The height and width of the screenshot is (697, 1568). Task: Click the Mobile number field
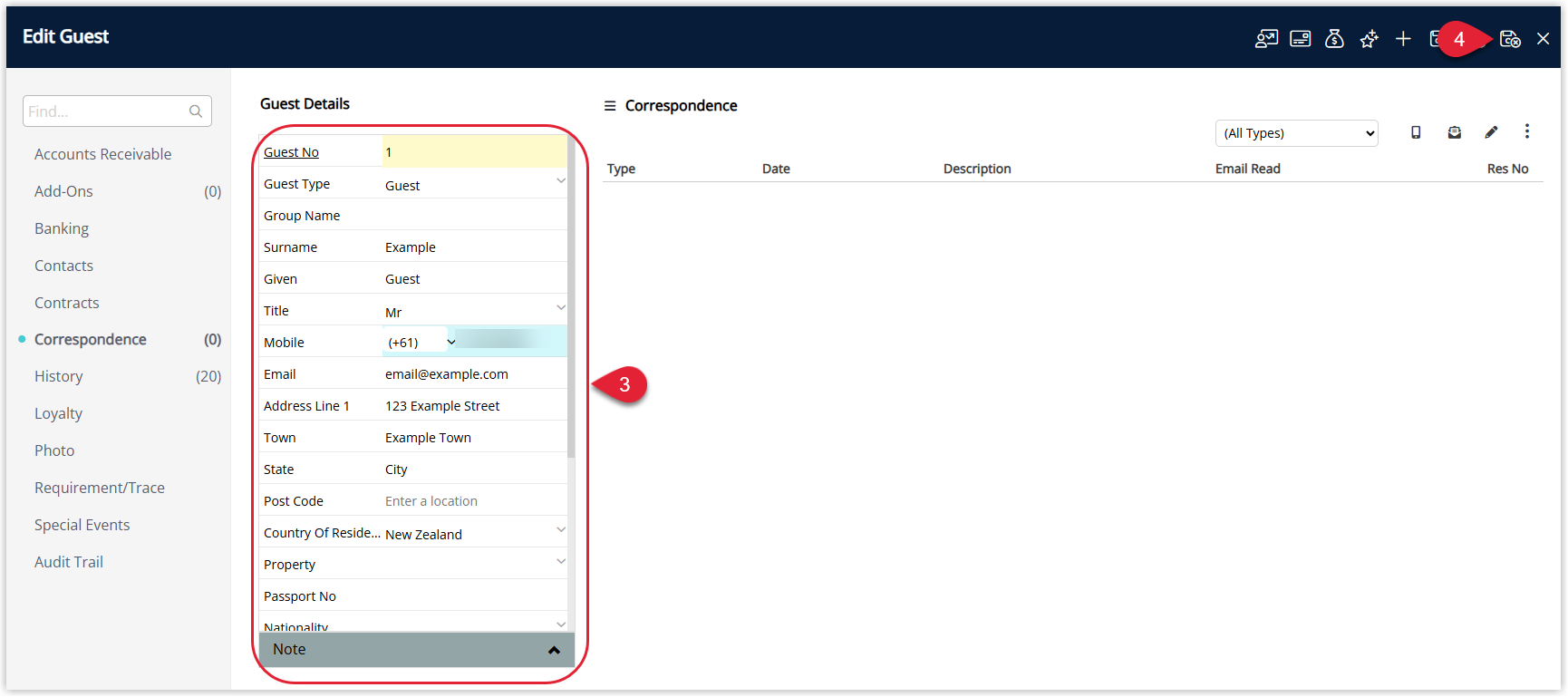512,342
